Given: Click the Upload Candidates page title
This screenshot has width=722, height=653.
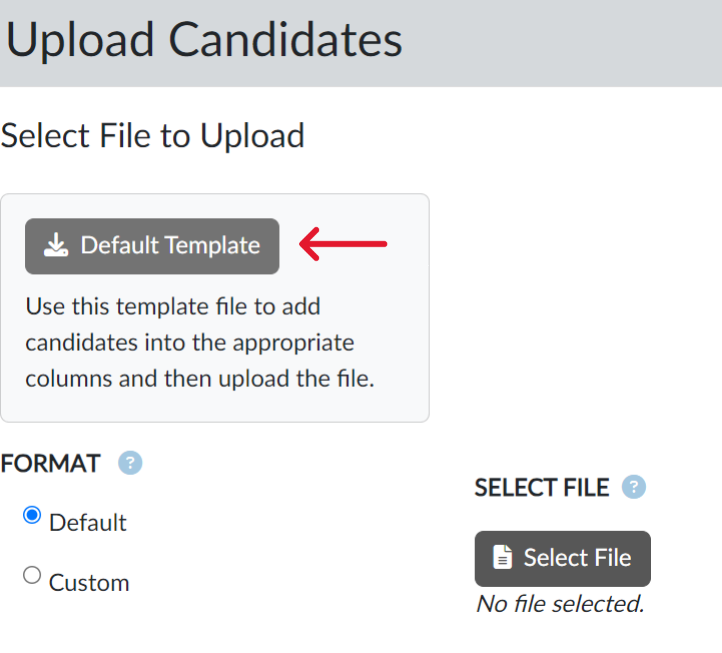Looking at the screenshot, I should pos(204,41).
